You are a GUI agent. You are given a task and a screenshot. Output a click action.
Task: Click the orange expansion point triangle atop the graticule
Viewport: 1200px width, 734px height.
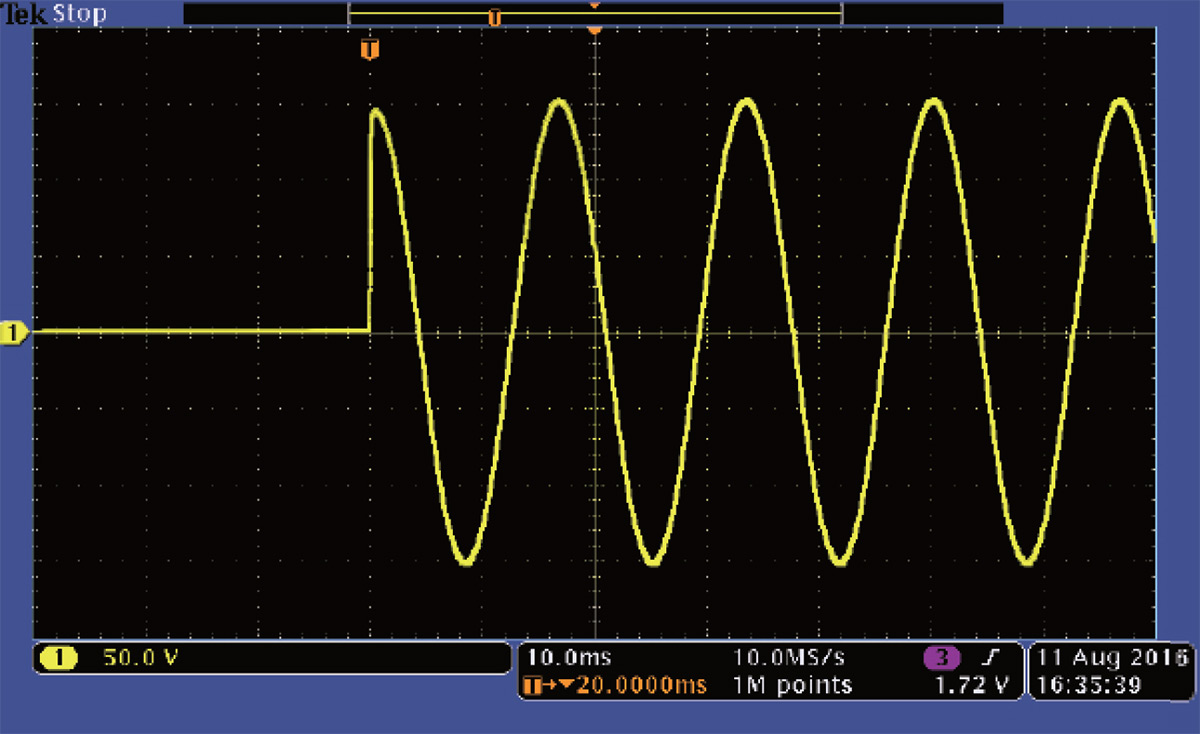tap(595, 31)
